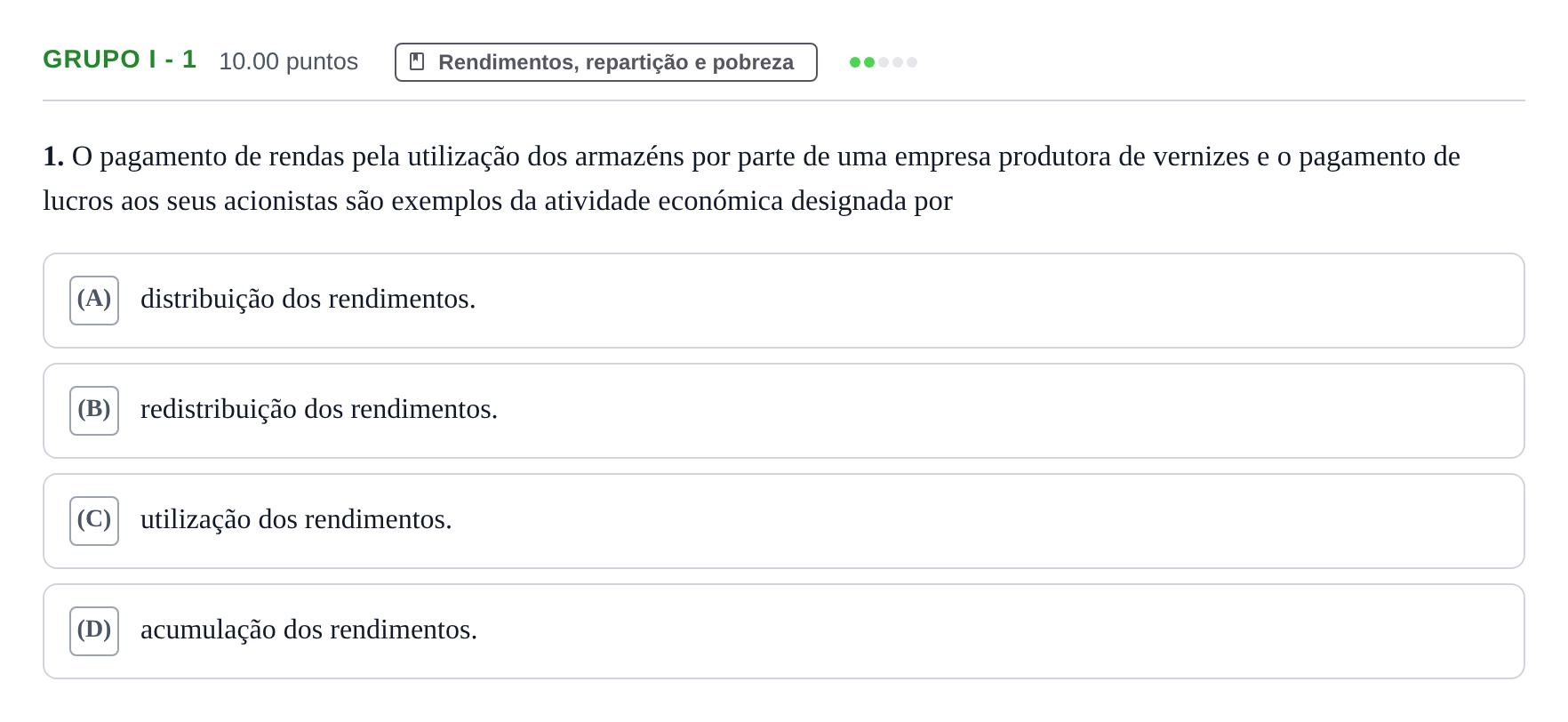Click the bookmark icon in the topic tag
The width and height of the screenshot is (1568, 722).
point(416,61)
